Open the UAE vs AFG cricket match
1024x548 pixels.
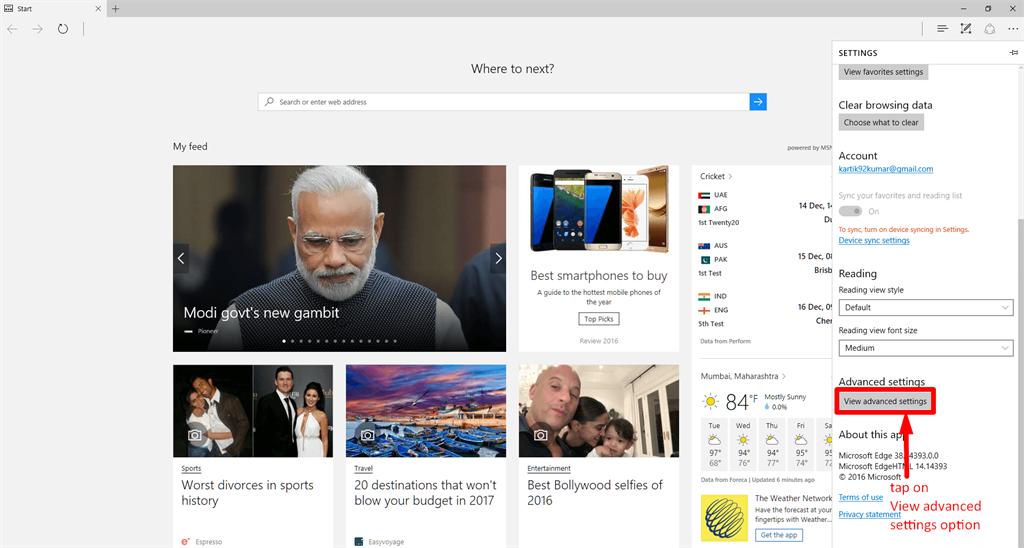point(765,208)
